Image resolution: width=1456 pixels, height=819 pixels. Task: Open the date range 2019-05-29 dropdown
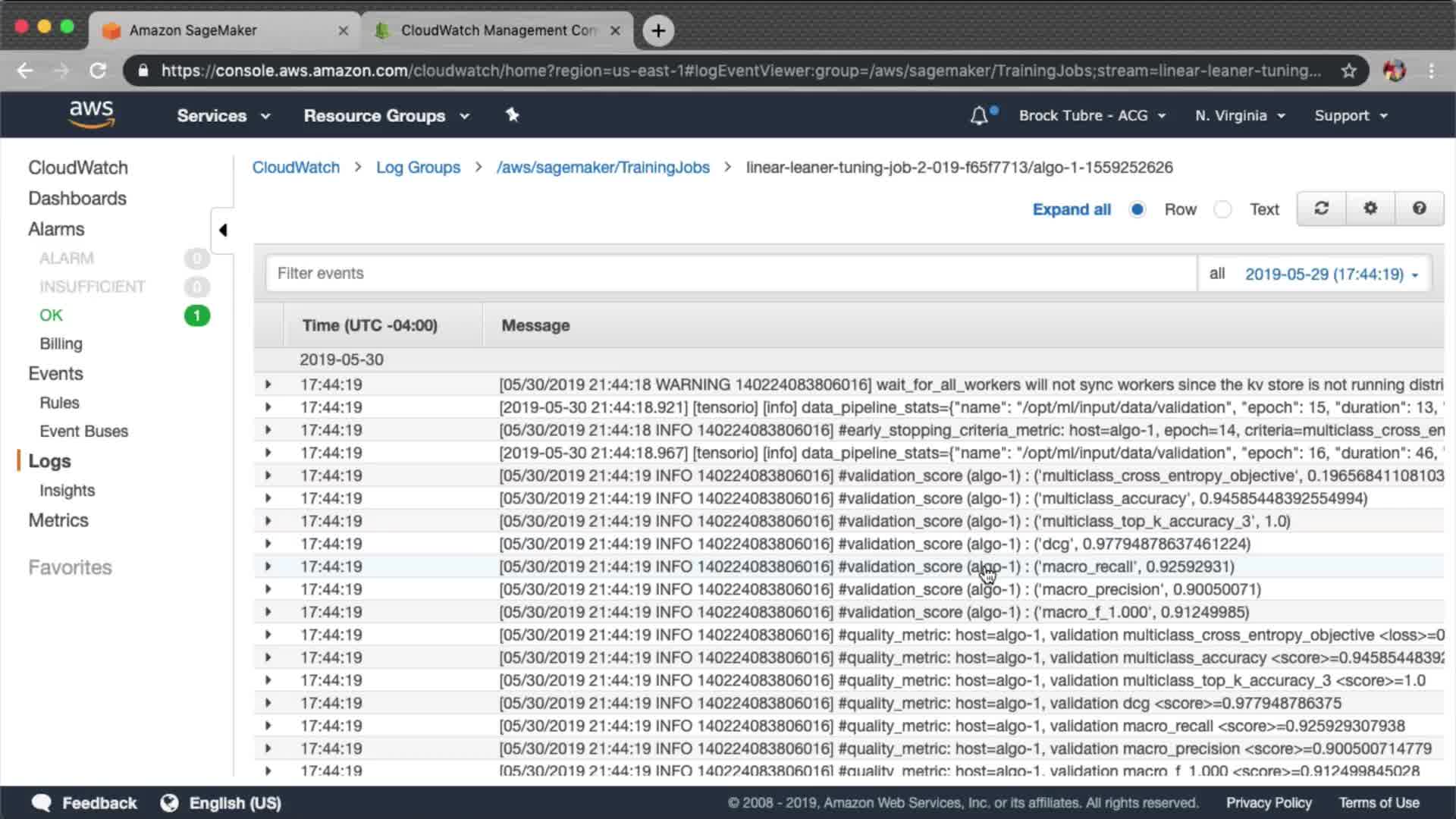[1331, 274]
